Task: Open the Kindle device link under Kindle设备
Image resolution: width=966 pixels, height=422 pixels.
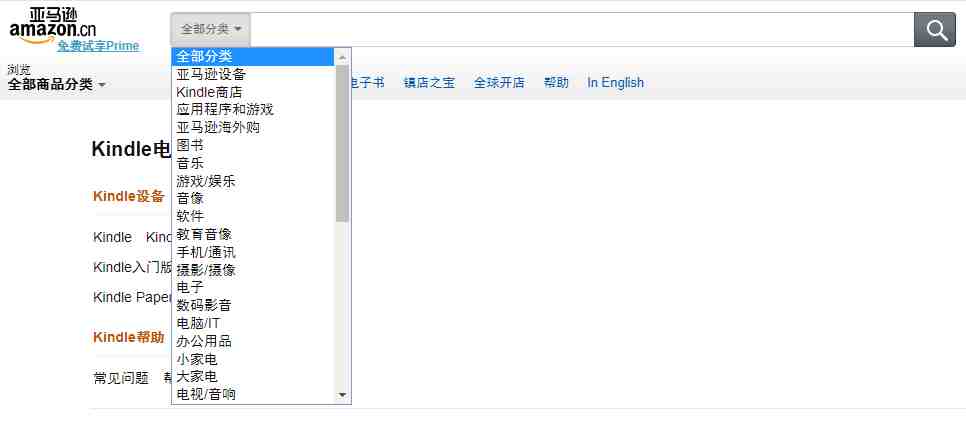Action: click(113, 237)
